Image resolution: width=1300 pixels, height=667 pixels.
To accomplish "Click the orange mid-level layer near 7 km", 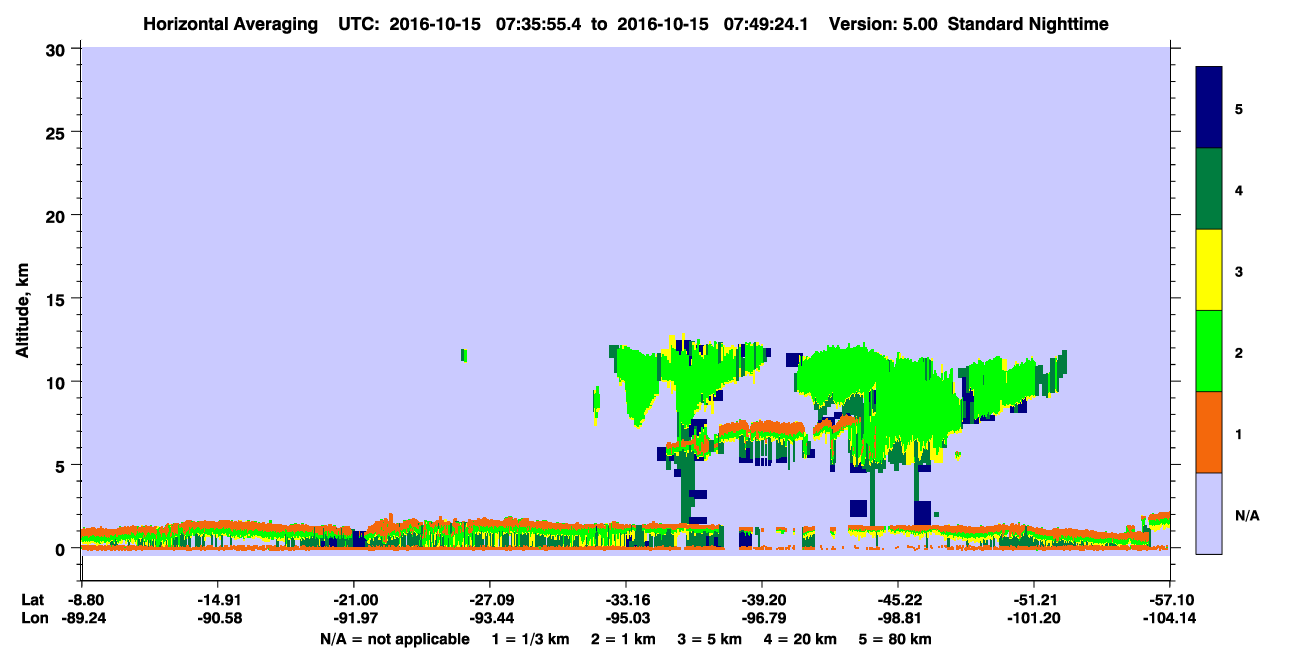I will (x=762, y=430).
